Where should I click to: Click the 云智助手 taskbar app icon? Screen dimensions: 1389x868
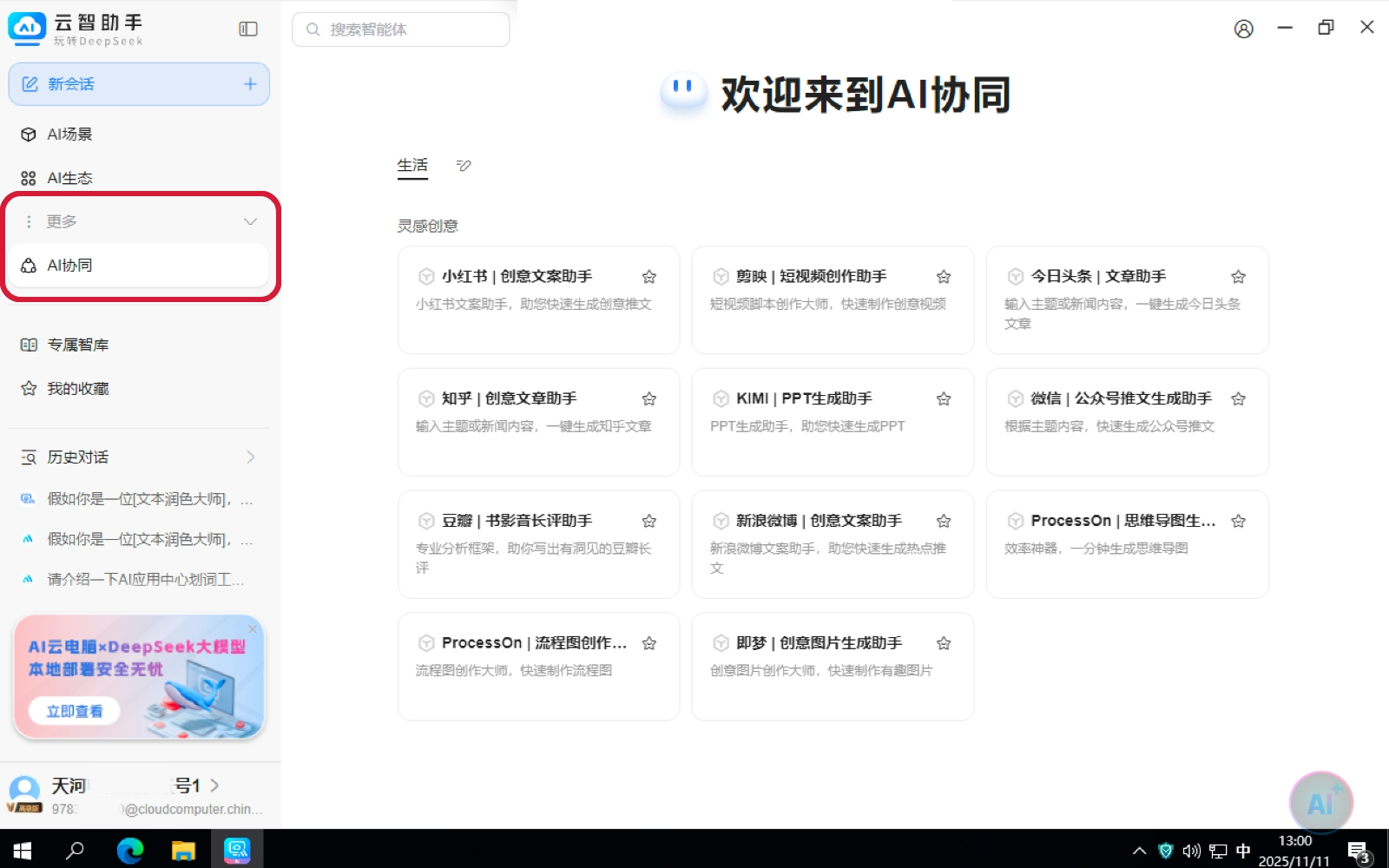237,851
